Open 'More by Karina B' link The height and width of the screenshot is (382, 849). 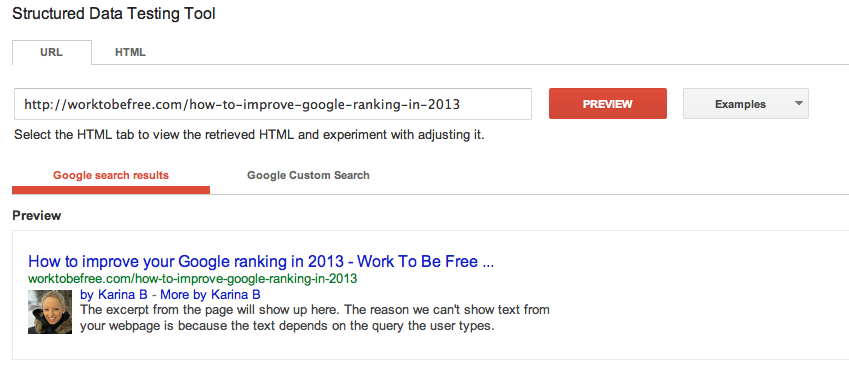(x=210, y=295)
